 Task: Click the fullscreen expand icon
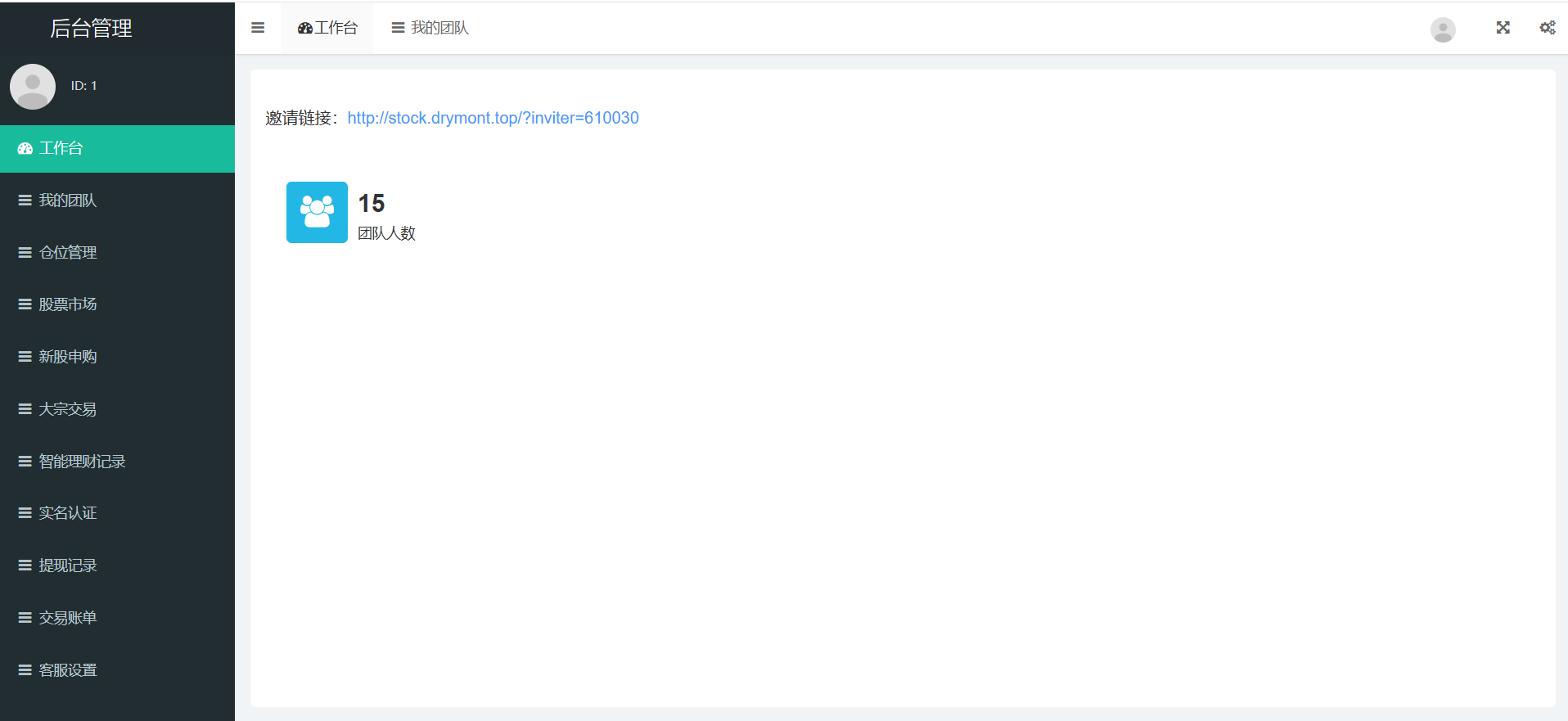point(1503,28)
